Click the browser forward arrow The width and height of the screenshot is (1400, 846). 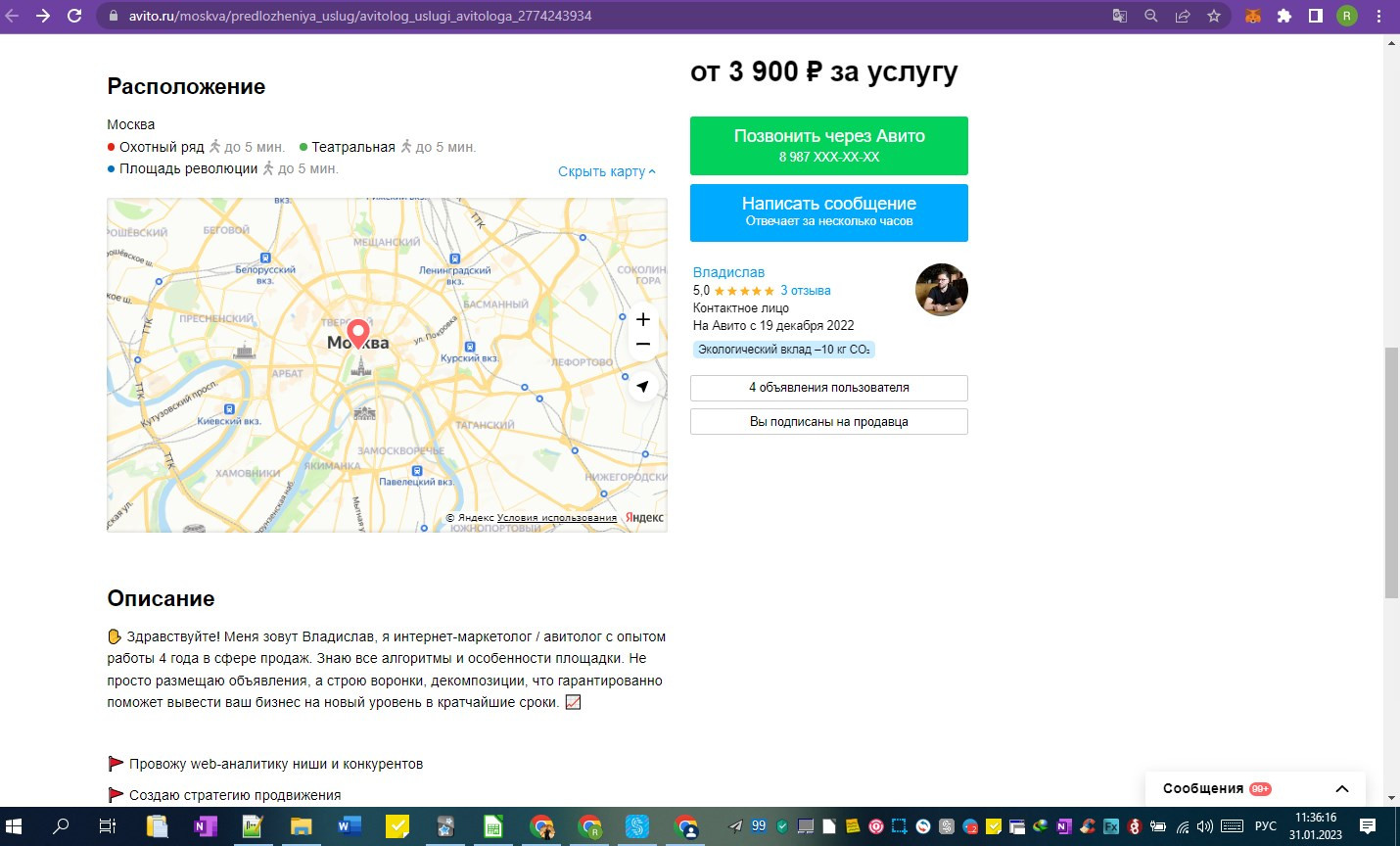(43, 16)
